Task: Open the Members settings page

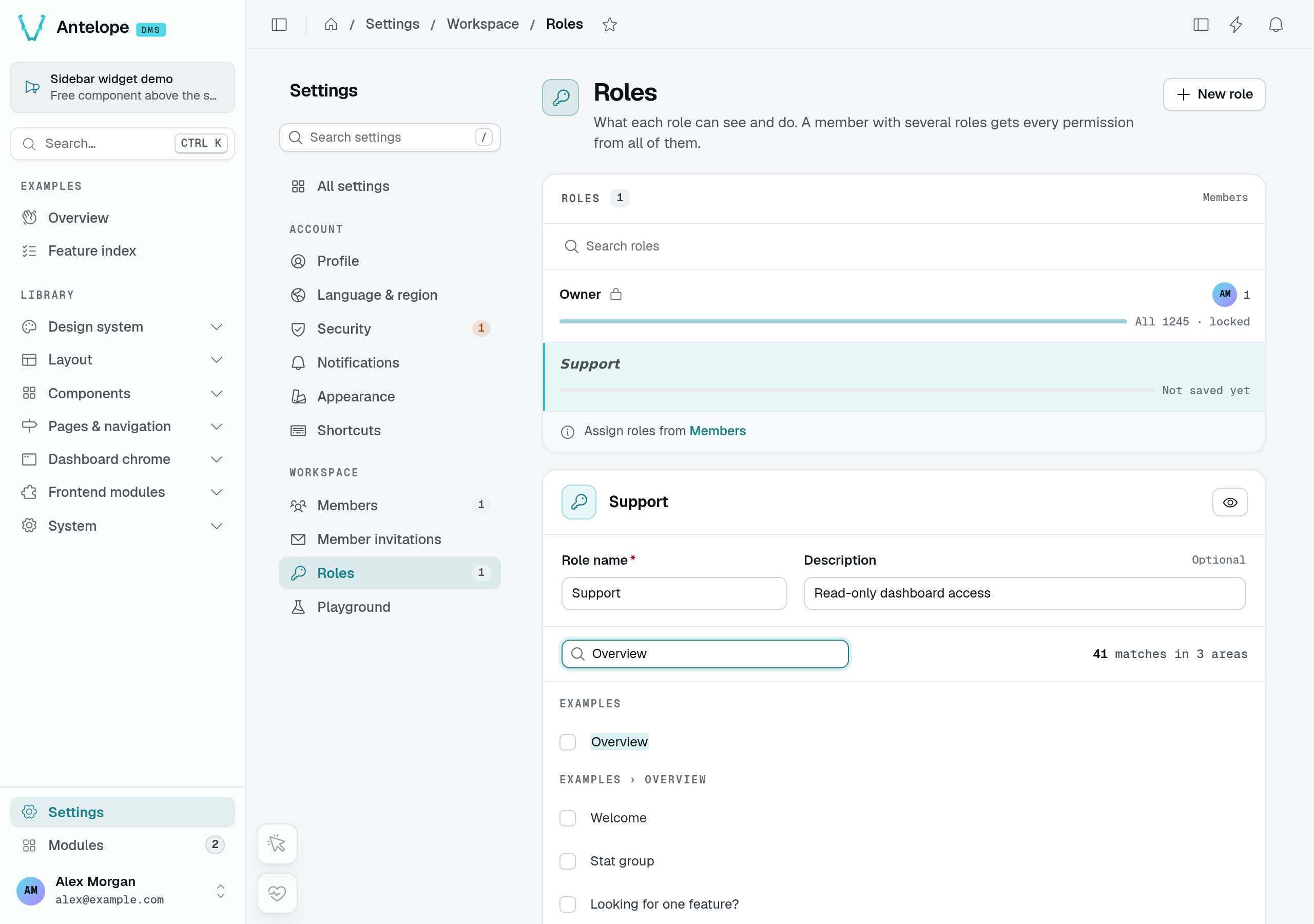Action: coord(390,505)
